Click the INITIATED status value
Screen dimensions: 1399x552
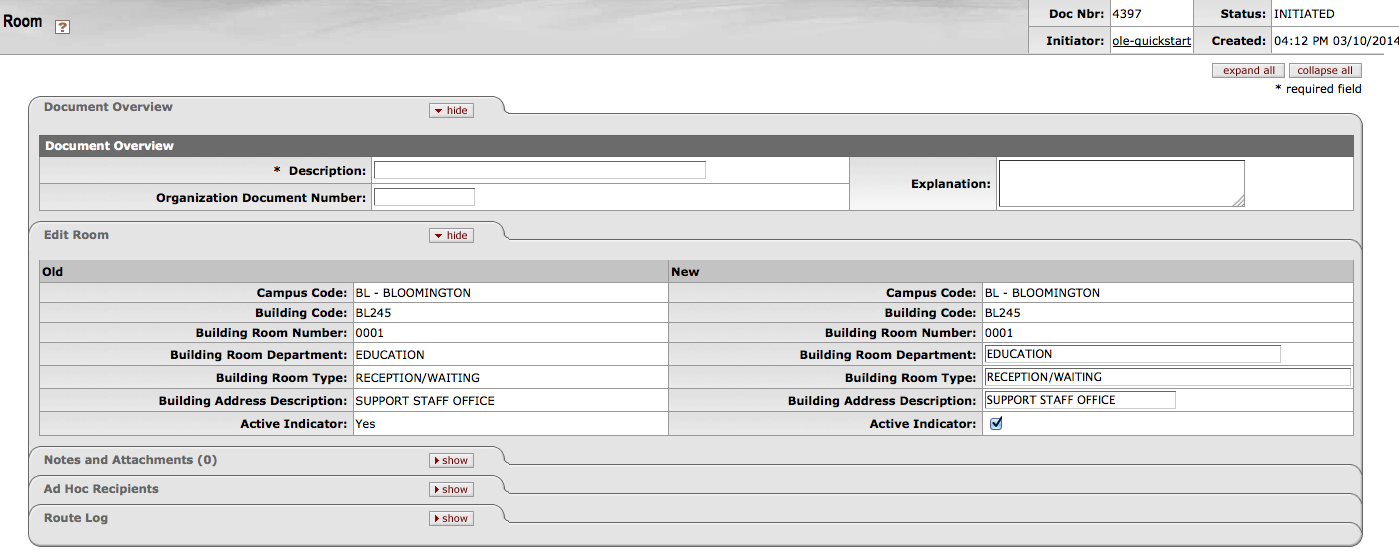click(1304, 14)
